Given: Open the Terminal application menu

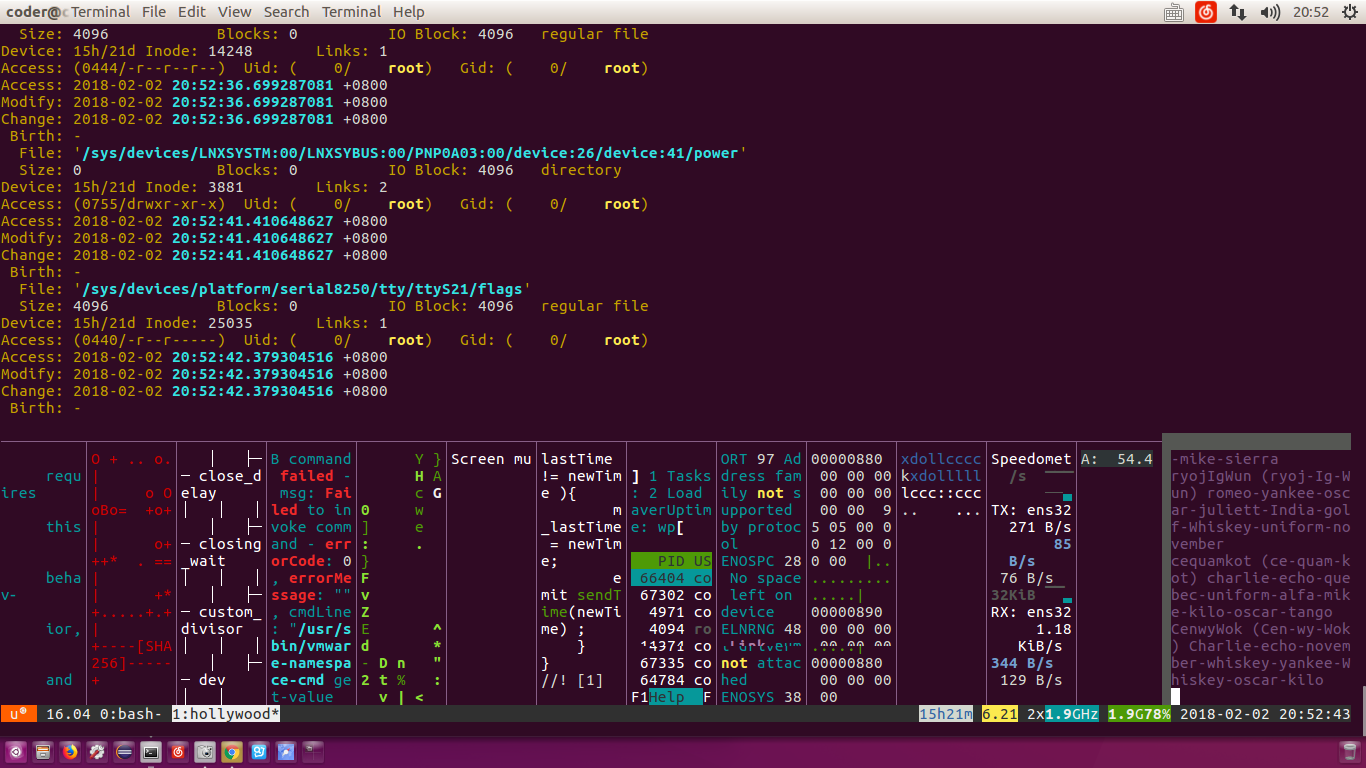Looking at the screenshot, I should point(100,12).
